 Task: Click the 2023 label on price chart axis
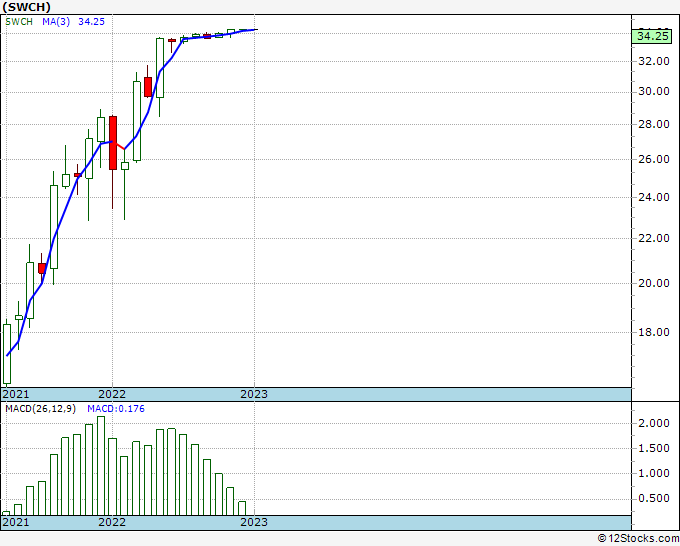click(254, 394)
